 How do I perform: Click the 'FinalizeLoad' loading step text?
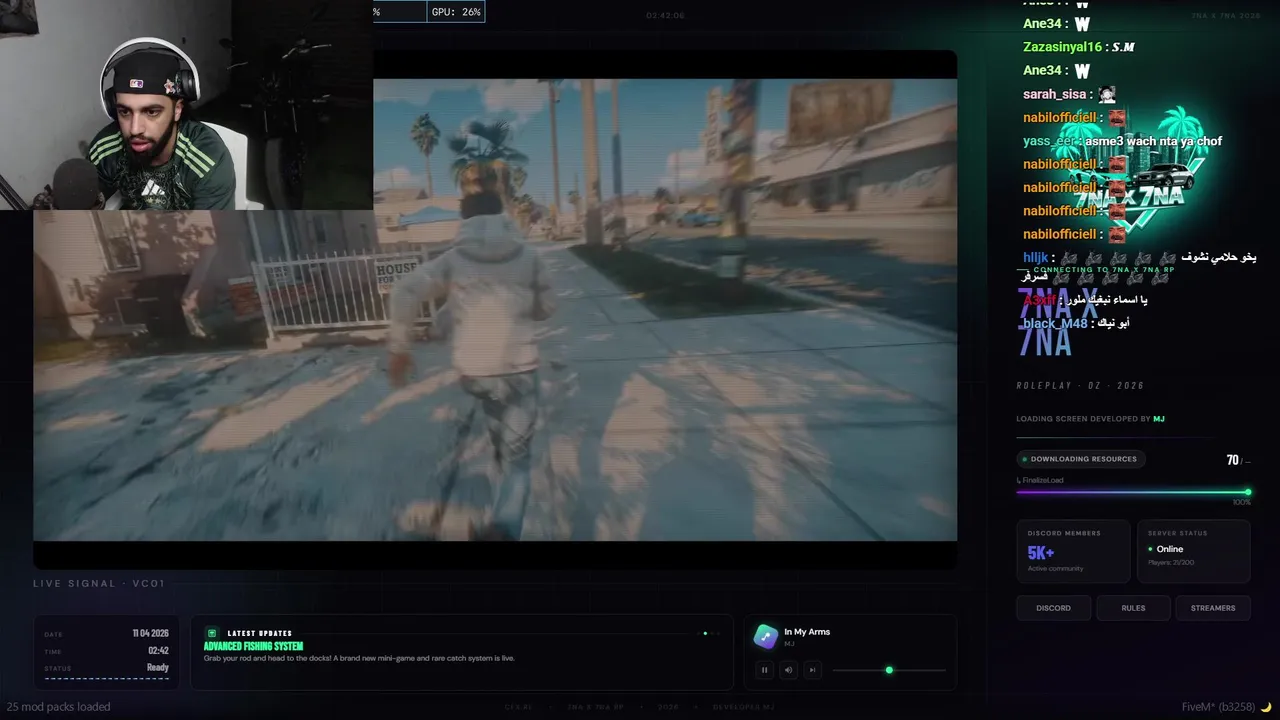coord(1043,480)
